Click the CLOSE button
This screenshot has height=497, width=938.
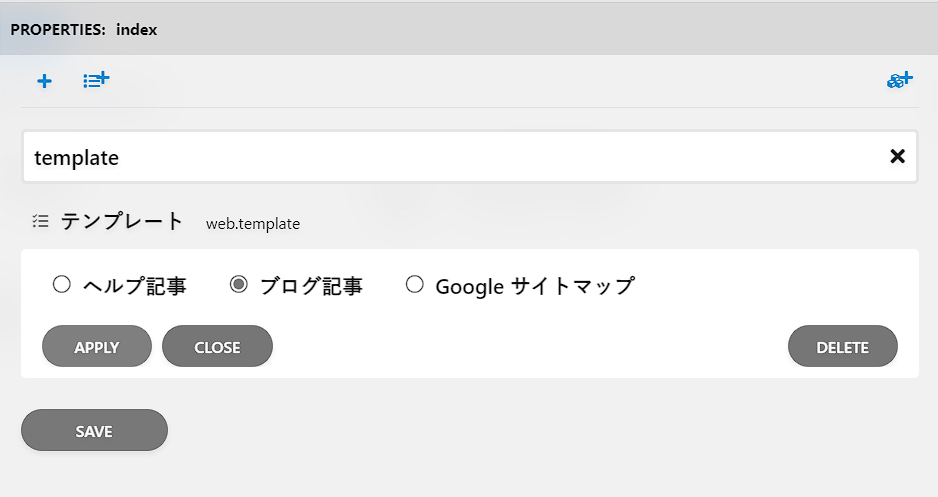pyautogui.click(x=217, y=346)
